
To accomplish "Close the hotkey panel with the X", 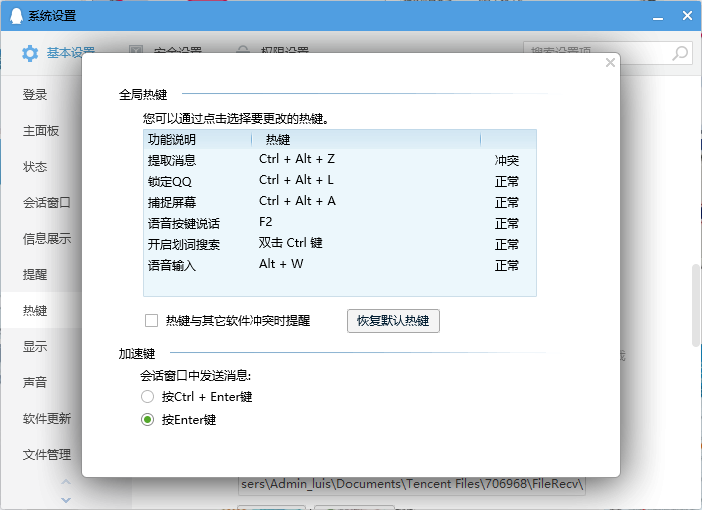I will click(610, 63).
